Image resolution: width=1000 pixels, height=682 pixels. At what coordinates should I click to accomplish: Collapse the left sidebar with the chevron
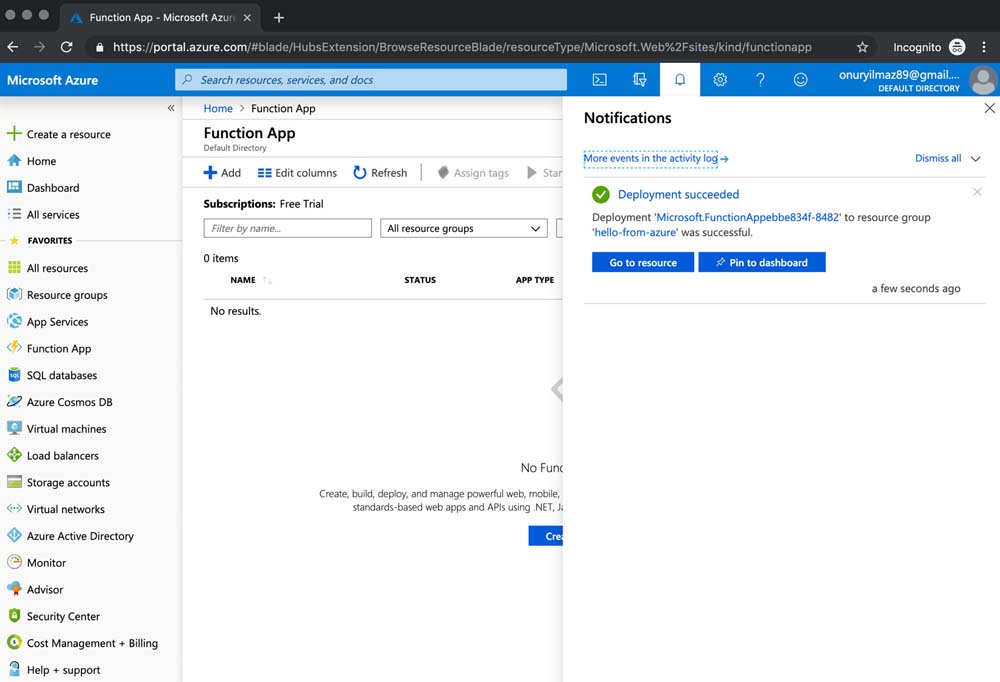(171, 108)
